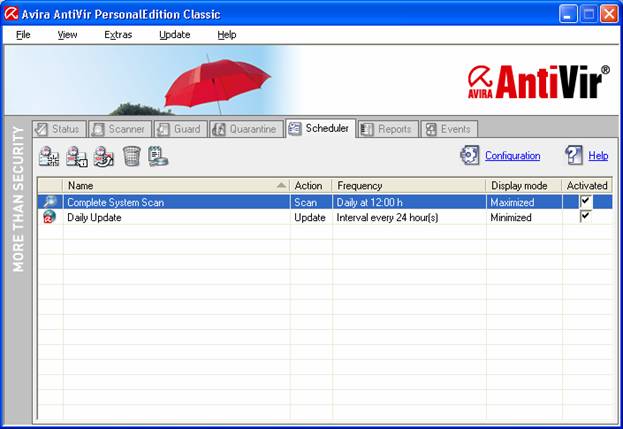This screenshot has width=623, height=429.
Task: Open the Configuration link
Action: pyautogui.click(x=512, y=156)
